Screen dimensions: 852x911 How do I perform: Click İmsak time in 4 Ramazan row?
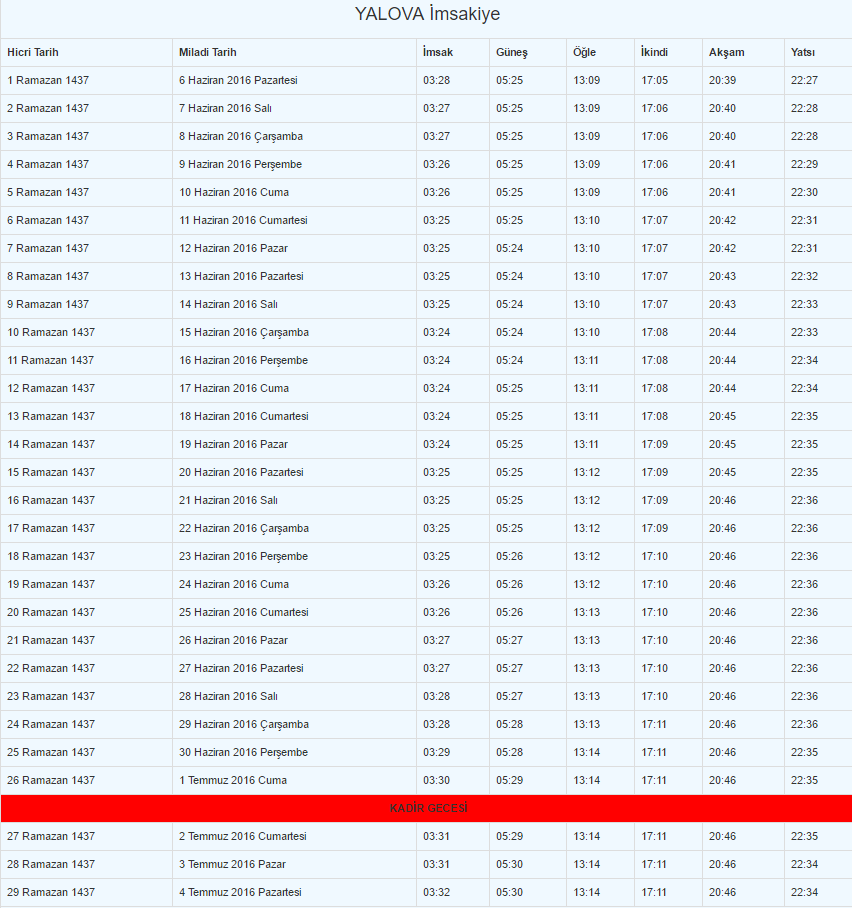tap(436, 164)
